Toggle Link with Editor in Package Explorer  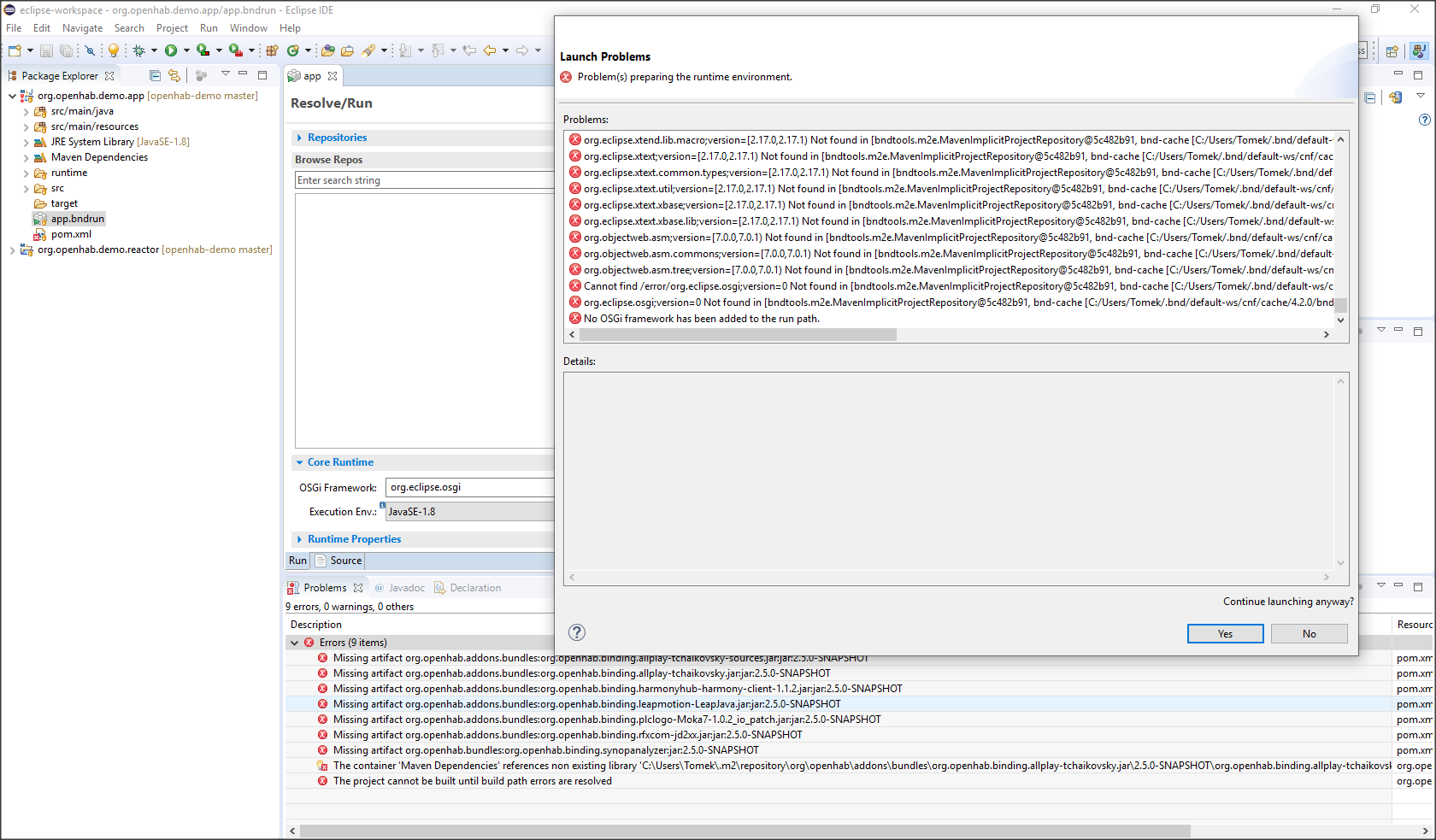(x=174, y=75)
